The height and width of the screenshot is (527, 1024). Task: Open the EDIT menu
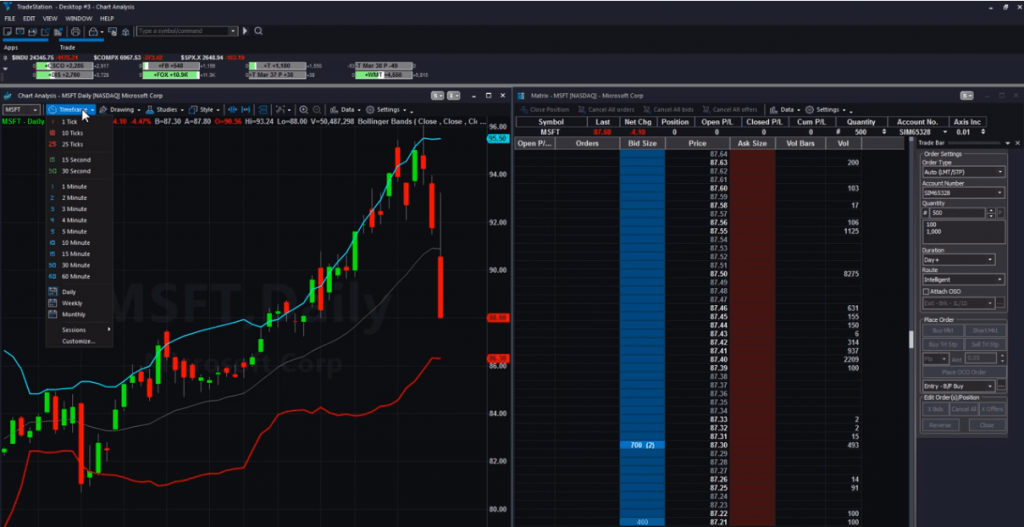pos(29,19)
